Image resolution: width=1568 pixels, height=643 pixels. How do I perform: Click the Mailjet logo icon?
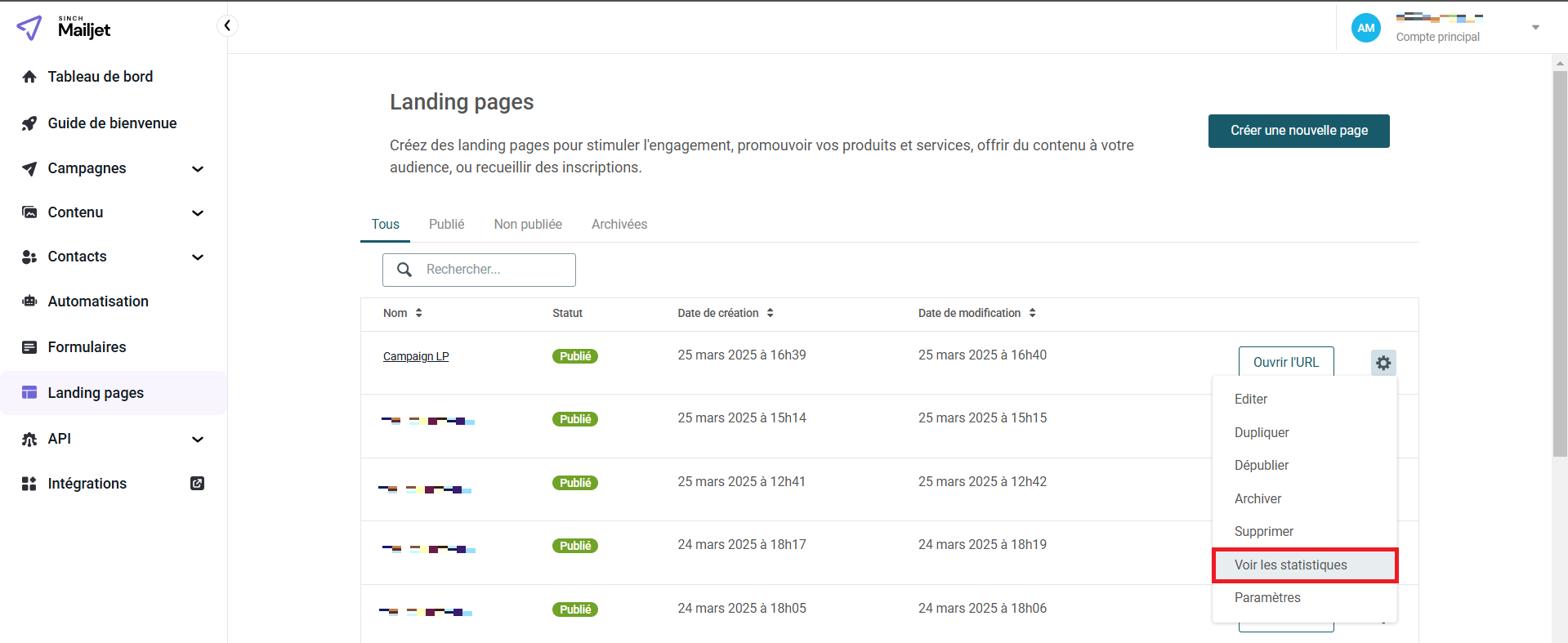pos(29,28)
